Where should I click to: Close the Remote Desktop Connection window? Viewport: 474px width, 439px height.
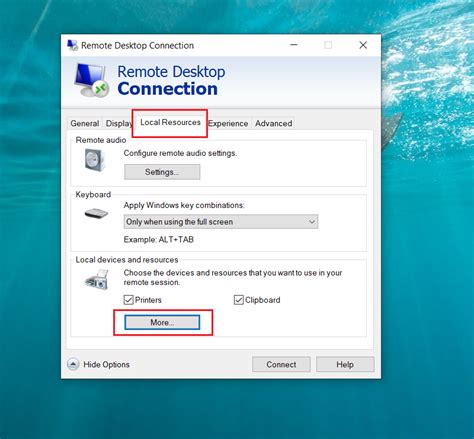[x=363, y=45]
